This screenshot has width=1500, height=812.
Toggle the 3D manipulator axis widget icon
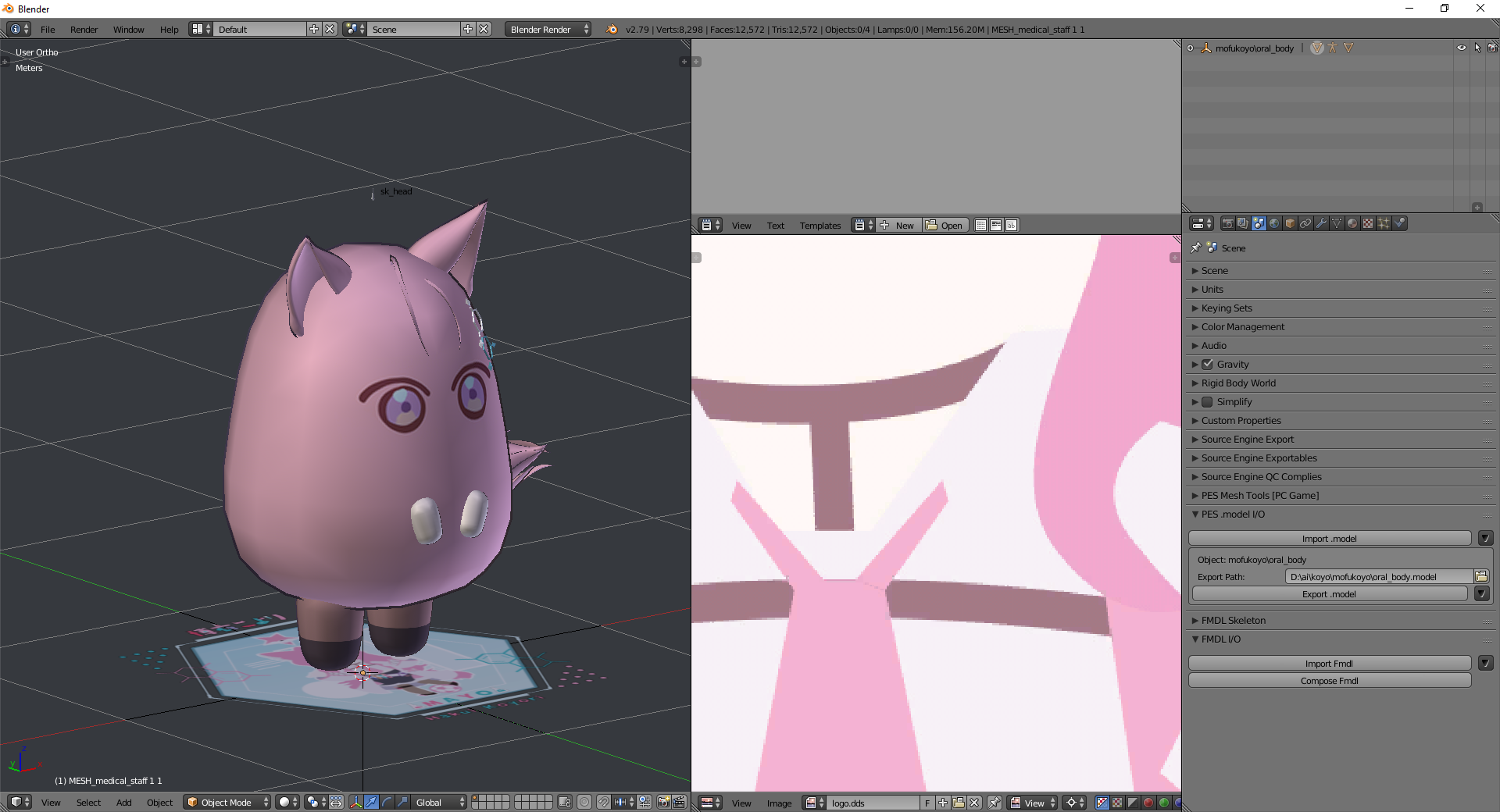[356, 802]
